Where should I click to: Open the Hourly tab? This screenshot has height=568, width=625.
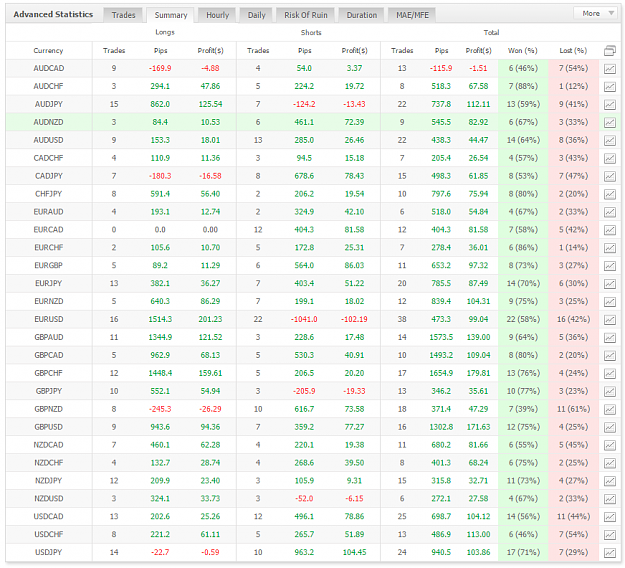pyautogui.click(x=217, y=15)
